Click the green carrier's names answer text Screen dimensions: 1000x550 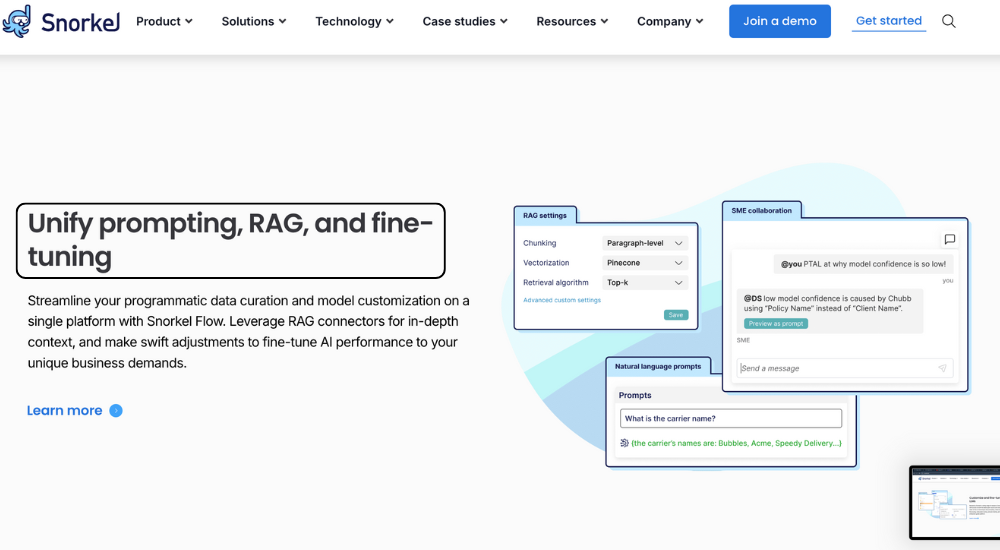pyautogui.click(x=736, y=443)
